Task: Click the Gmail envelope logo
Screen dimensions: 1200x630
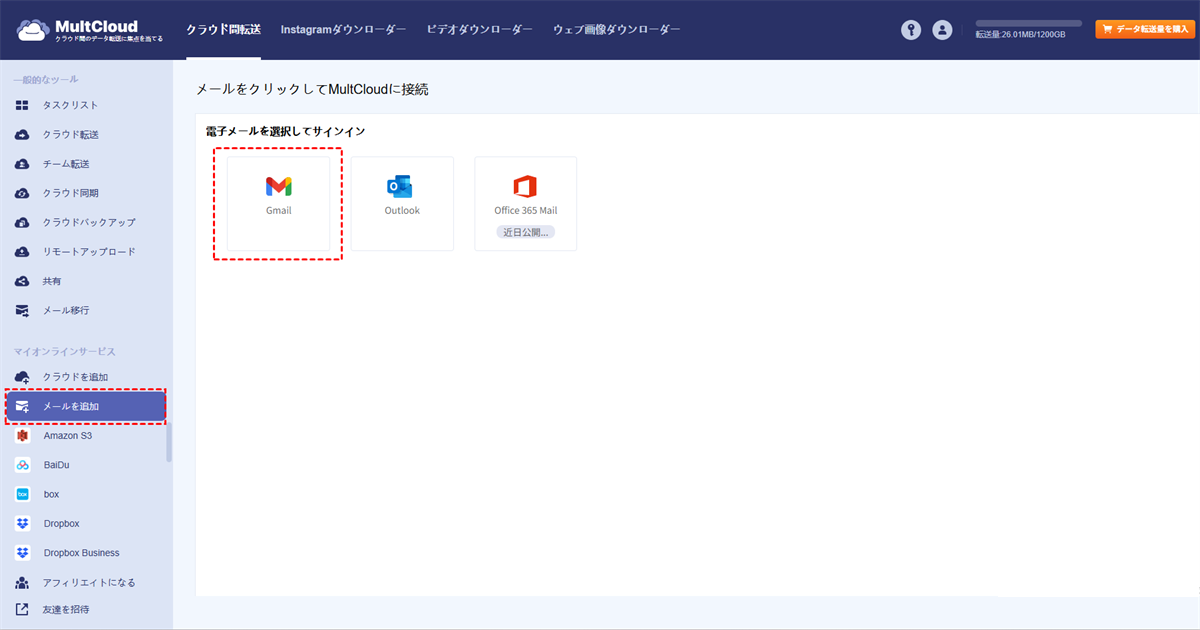Action: [278, 186]
